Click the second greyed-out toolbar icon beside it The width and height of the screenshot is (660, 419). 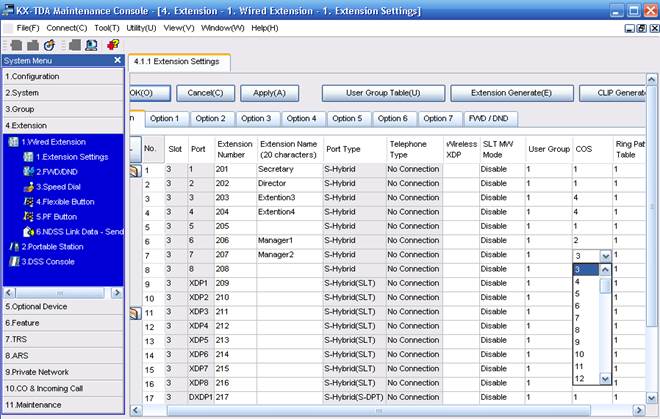pyautogui.click(x=33, y=45)
